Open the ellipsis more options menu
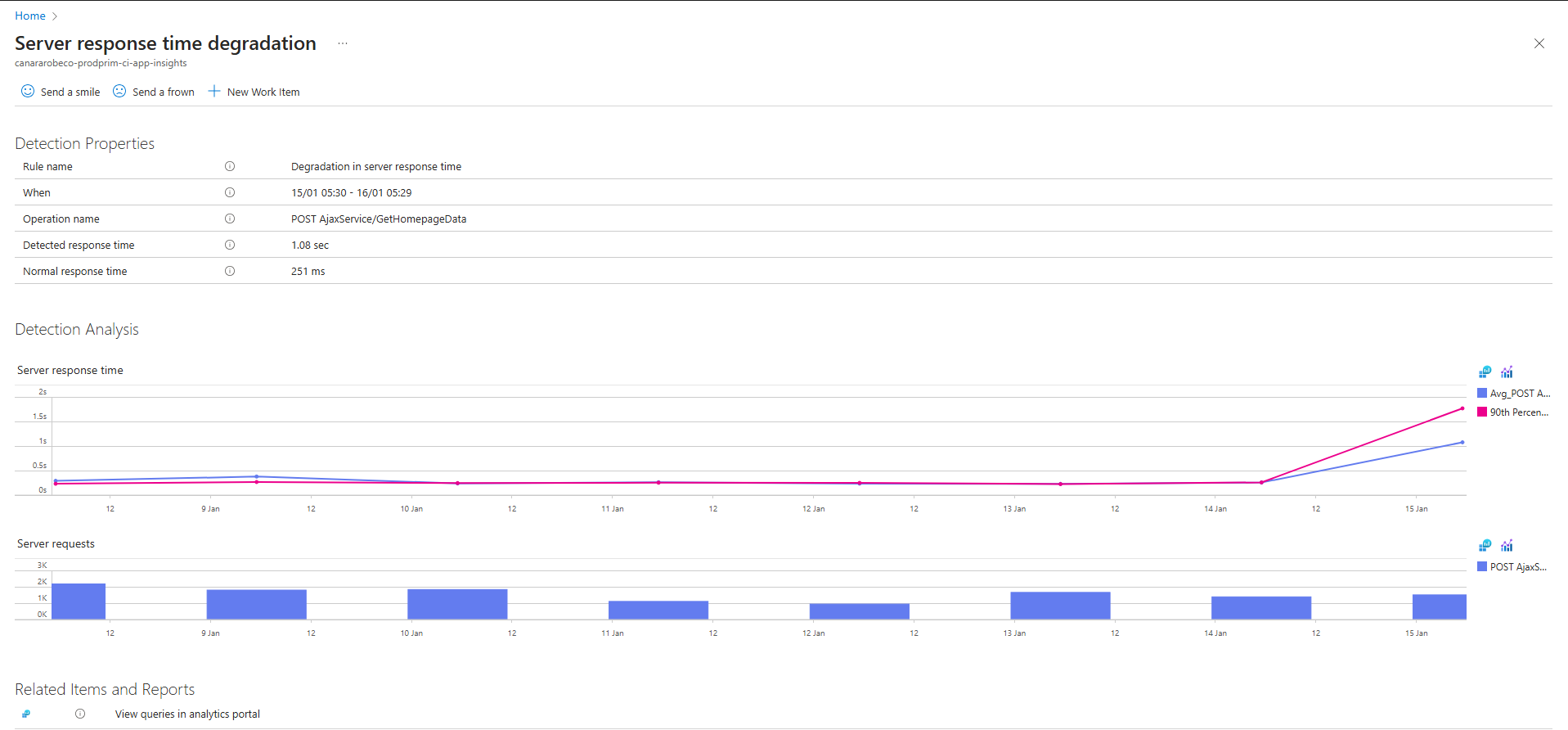 click(x=343, y=43)
